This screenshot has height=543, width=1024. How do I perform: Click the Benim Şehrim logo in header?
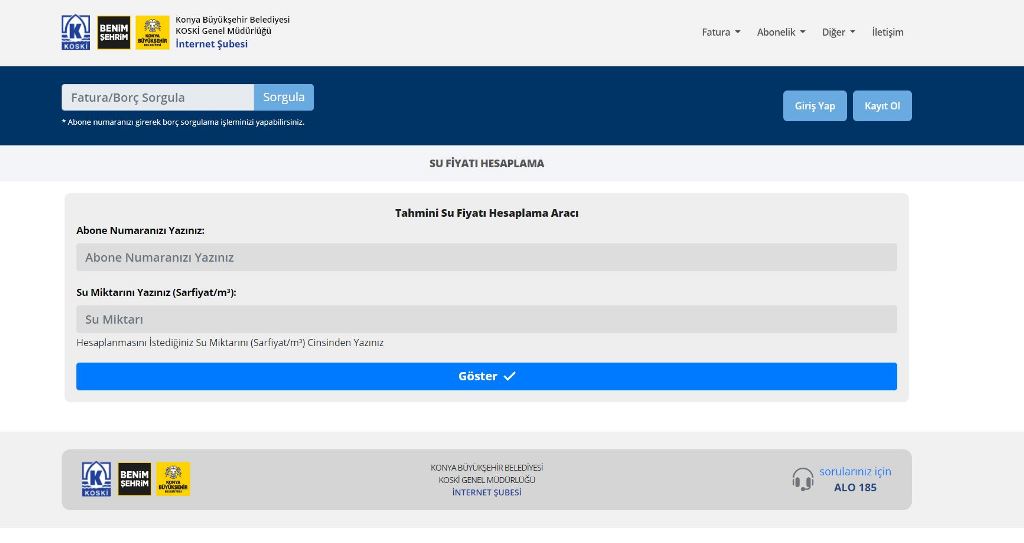tap(114, 32)
